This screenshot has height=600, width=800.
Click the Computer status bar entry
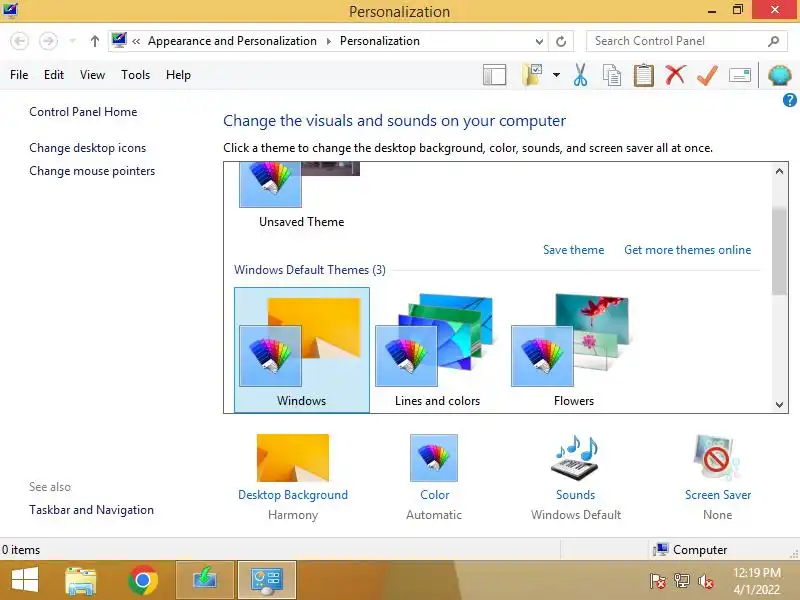(x=690, y=549)
